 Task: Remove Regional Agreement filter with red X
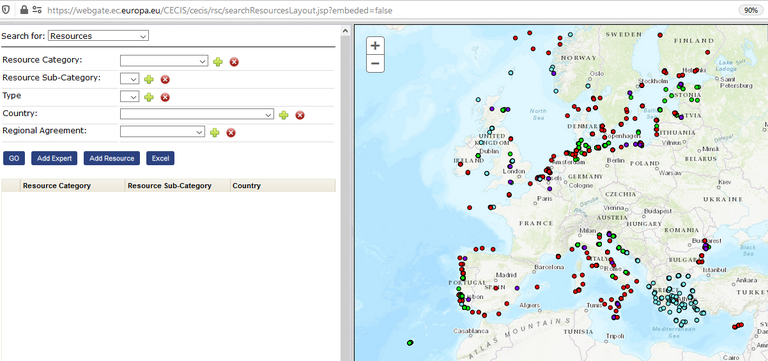[x=231, y=133]
